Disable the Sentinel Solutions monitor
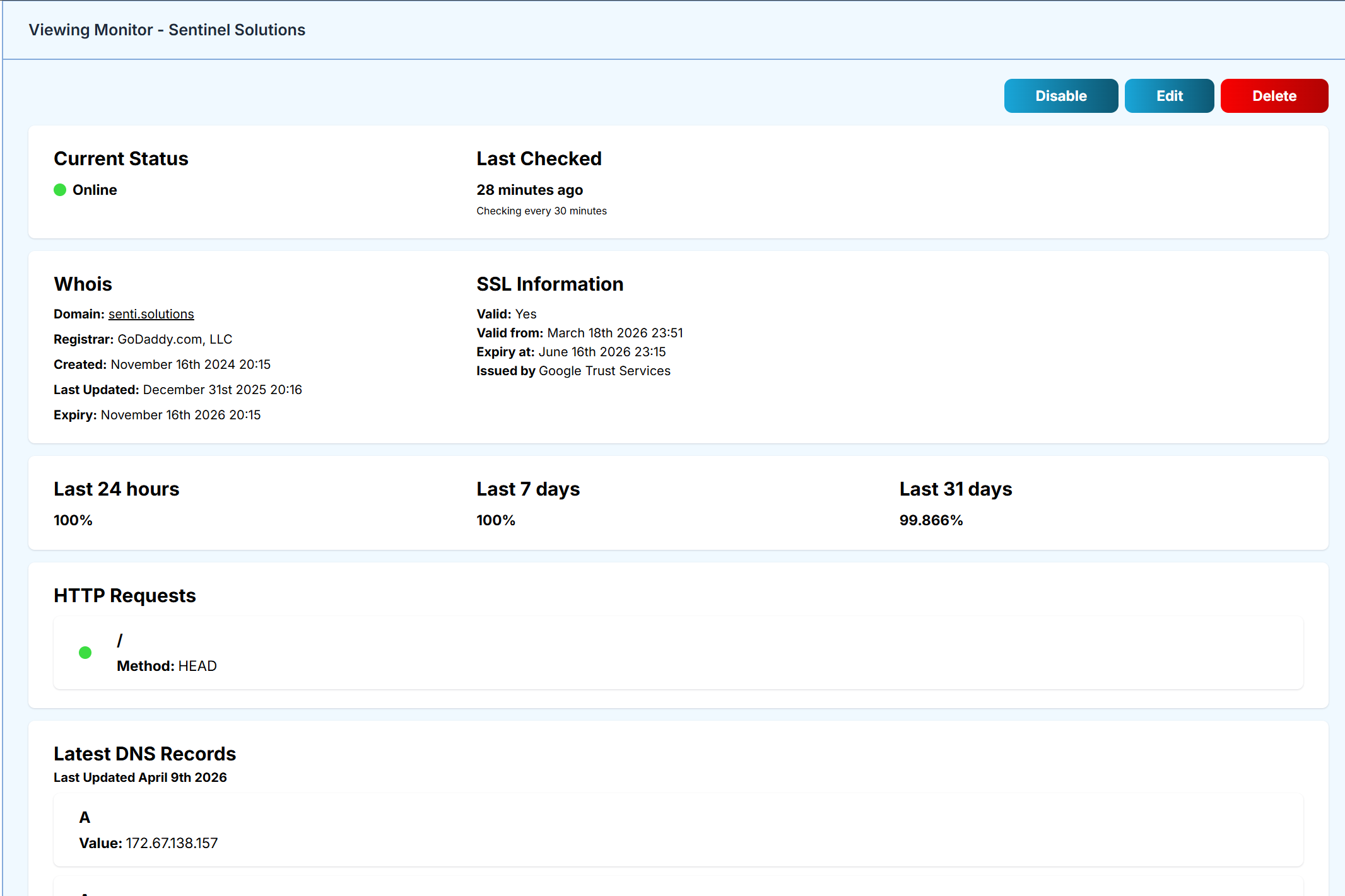The width and height of the screenshot is (1345, 896). 1060,95
